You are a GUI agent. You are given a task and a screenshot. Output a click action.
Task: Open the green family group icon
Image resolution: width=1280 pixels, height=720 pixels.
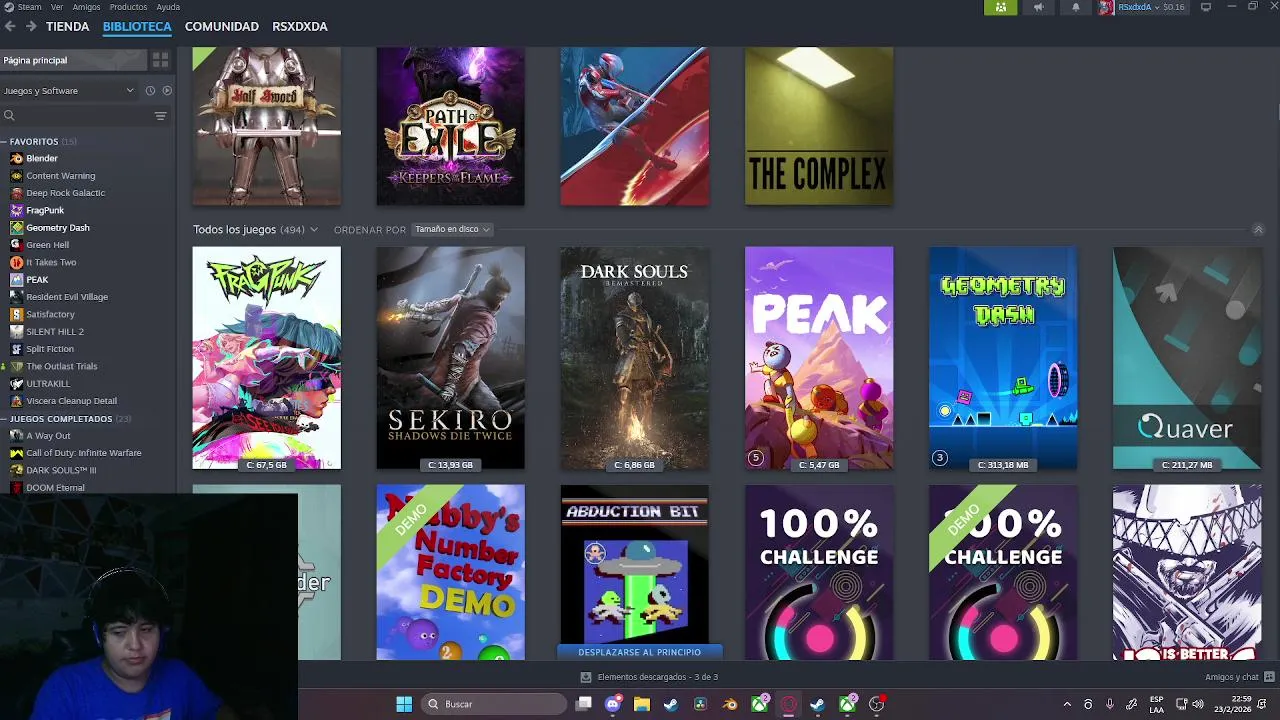click(1000, 7)
